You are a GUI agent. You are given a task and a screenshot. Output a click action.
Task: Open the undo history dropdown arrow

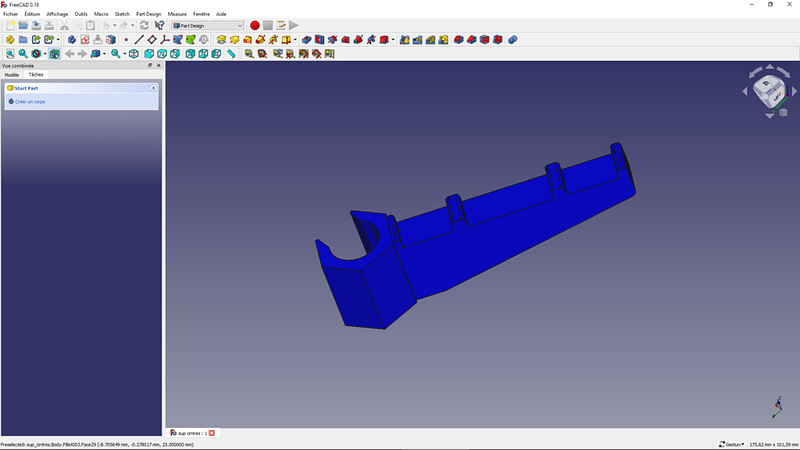click(114, 26)
